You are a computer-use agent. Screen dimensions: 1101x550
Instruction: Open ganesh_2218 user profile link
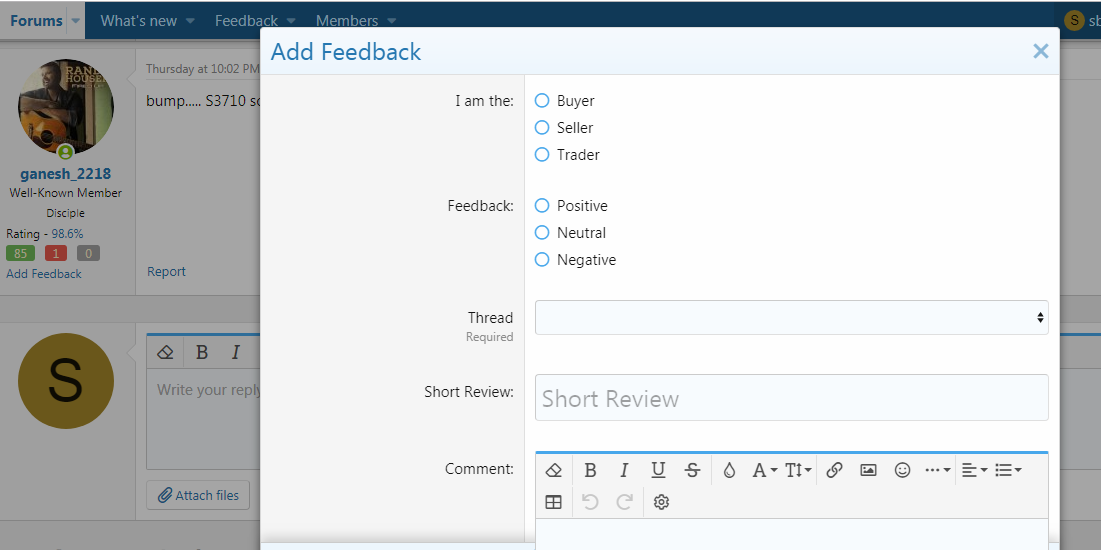65,173
